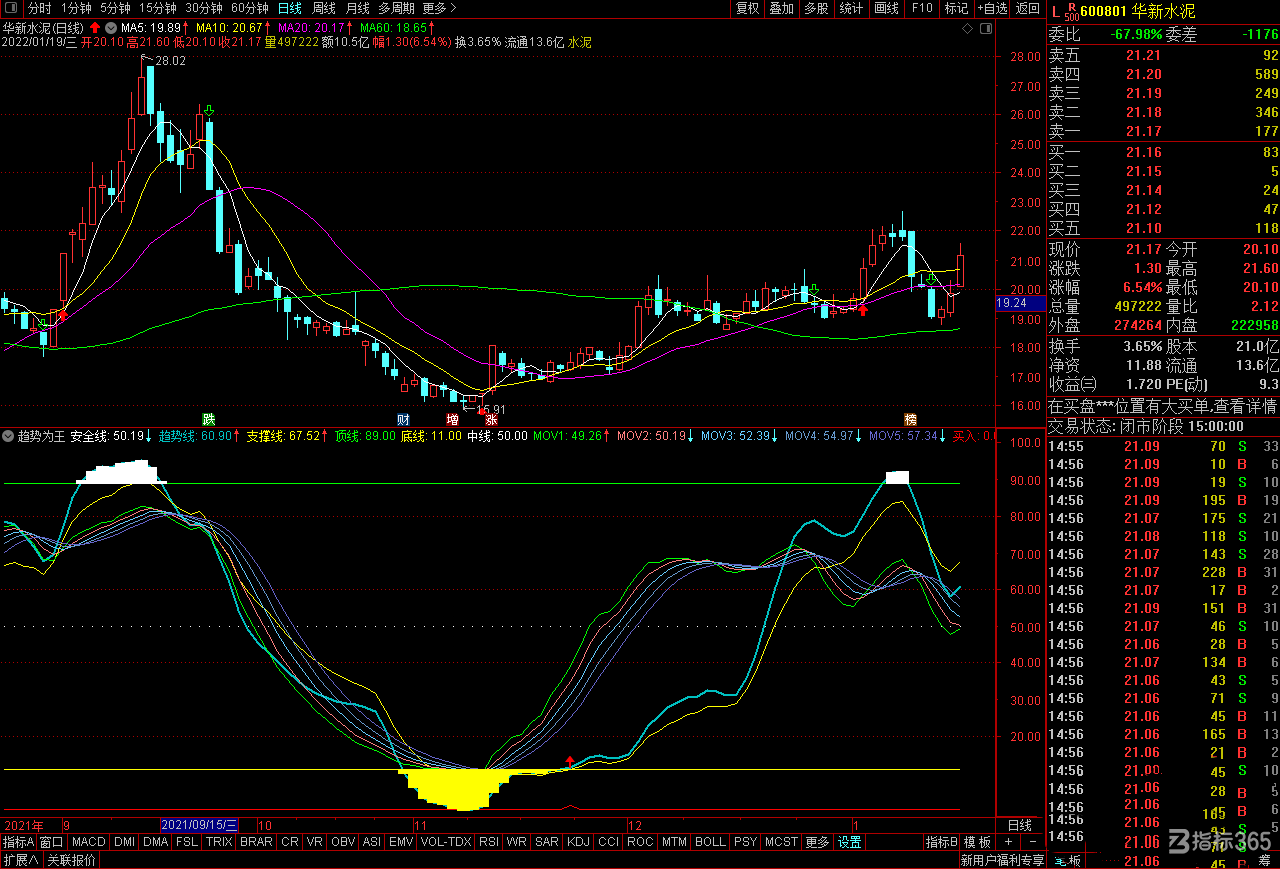Click the 多股 multi-stock button

816,8
